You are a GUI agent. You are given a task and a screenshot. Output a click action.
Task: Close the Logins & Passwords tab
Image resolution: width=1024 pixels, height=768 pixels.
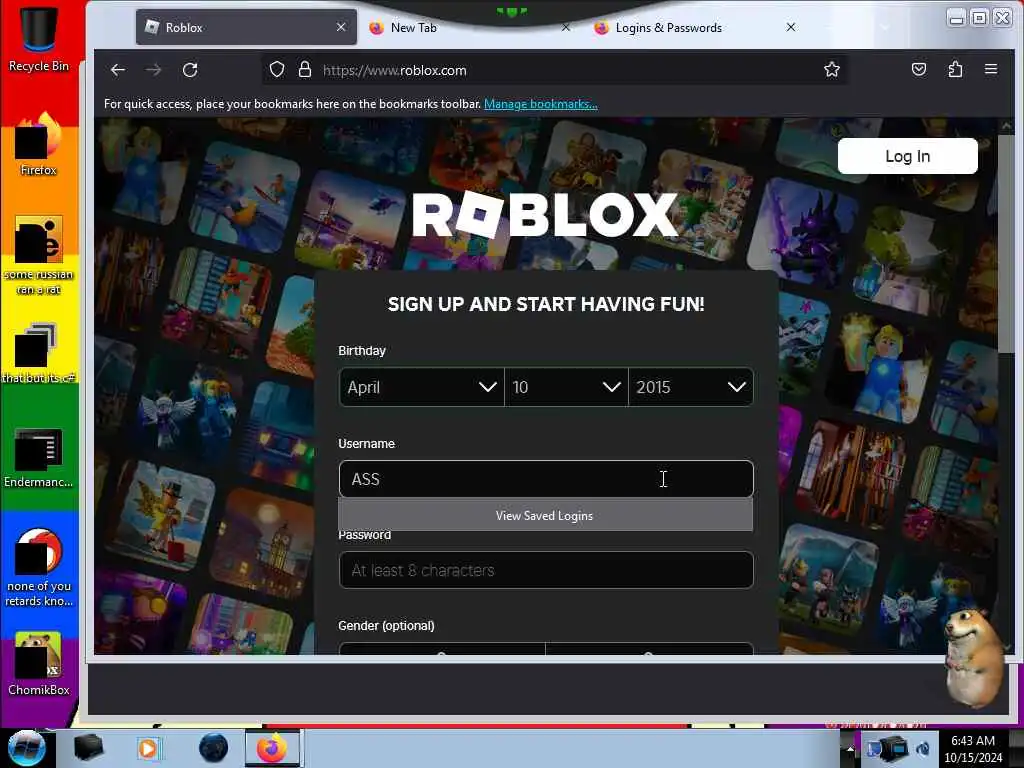click(791, 27)
